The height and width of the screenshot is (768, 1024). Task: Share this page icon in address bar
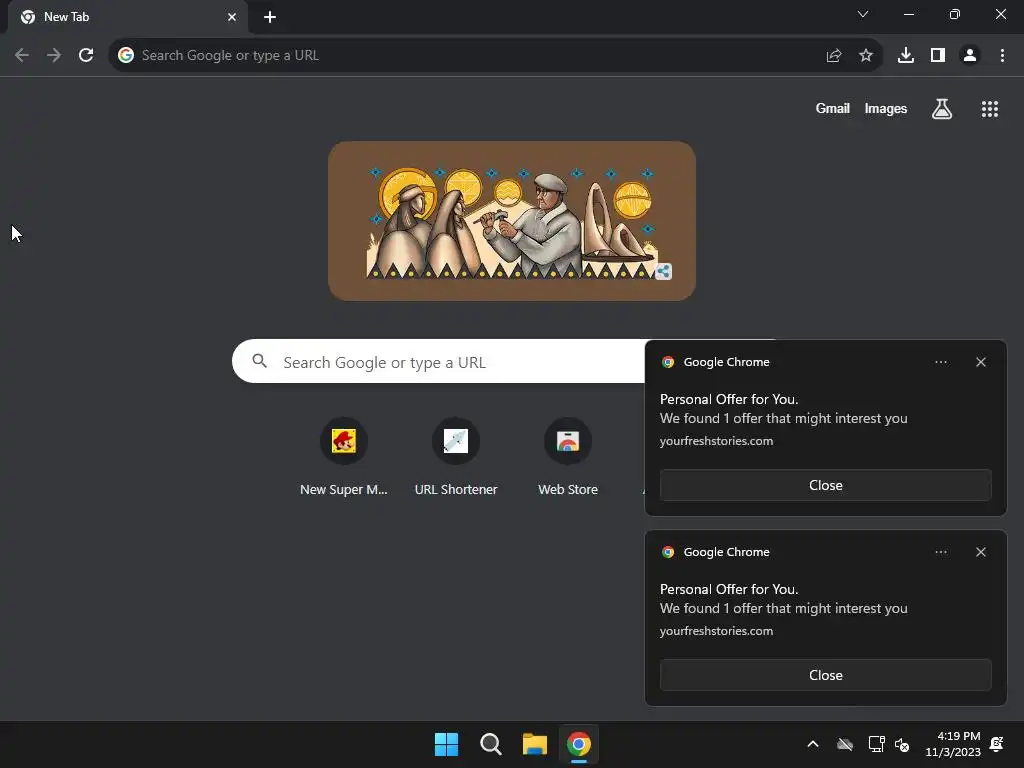pos(834,56)
